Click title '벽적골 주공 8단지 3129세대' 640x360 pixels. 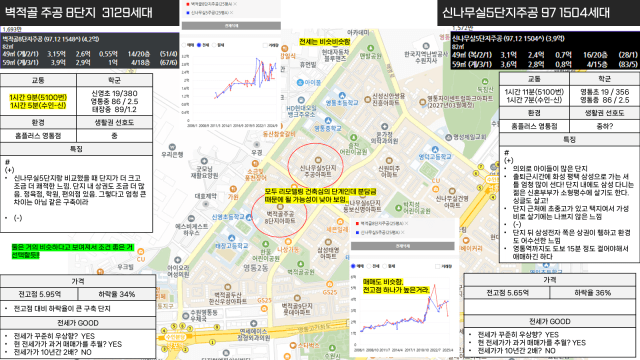pyautogui.click(x=78, y=13)
